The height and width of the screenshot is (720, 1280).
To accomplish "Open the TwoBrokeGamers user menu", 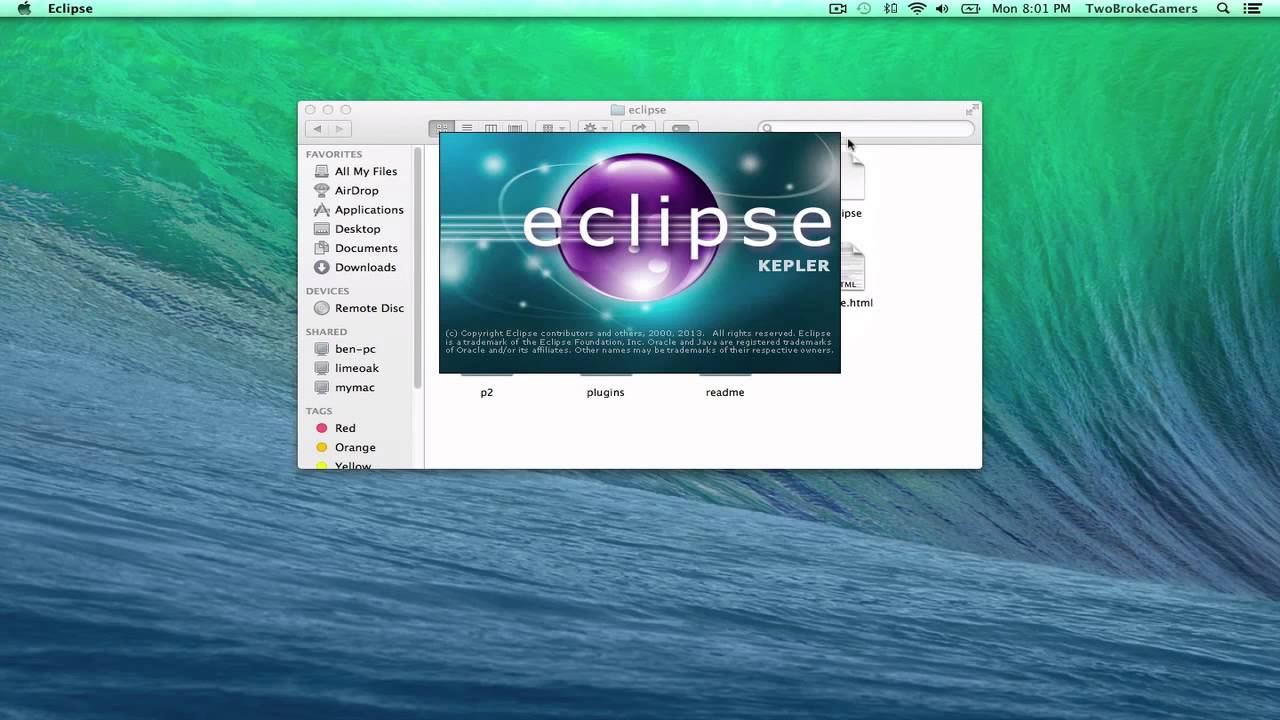I will click(1141, 9).
